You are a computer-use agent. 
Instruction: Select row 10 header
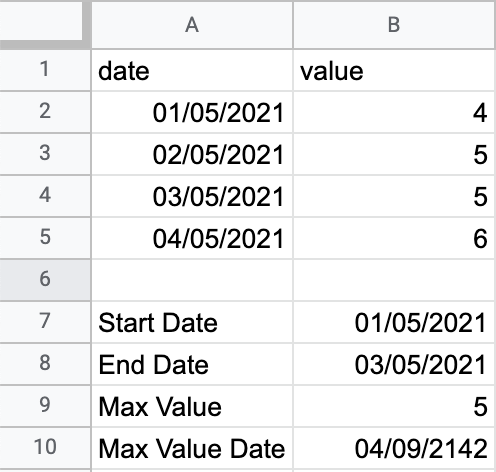pos(45,447)
